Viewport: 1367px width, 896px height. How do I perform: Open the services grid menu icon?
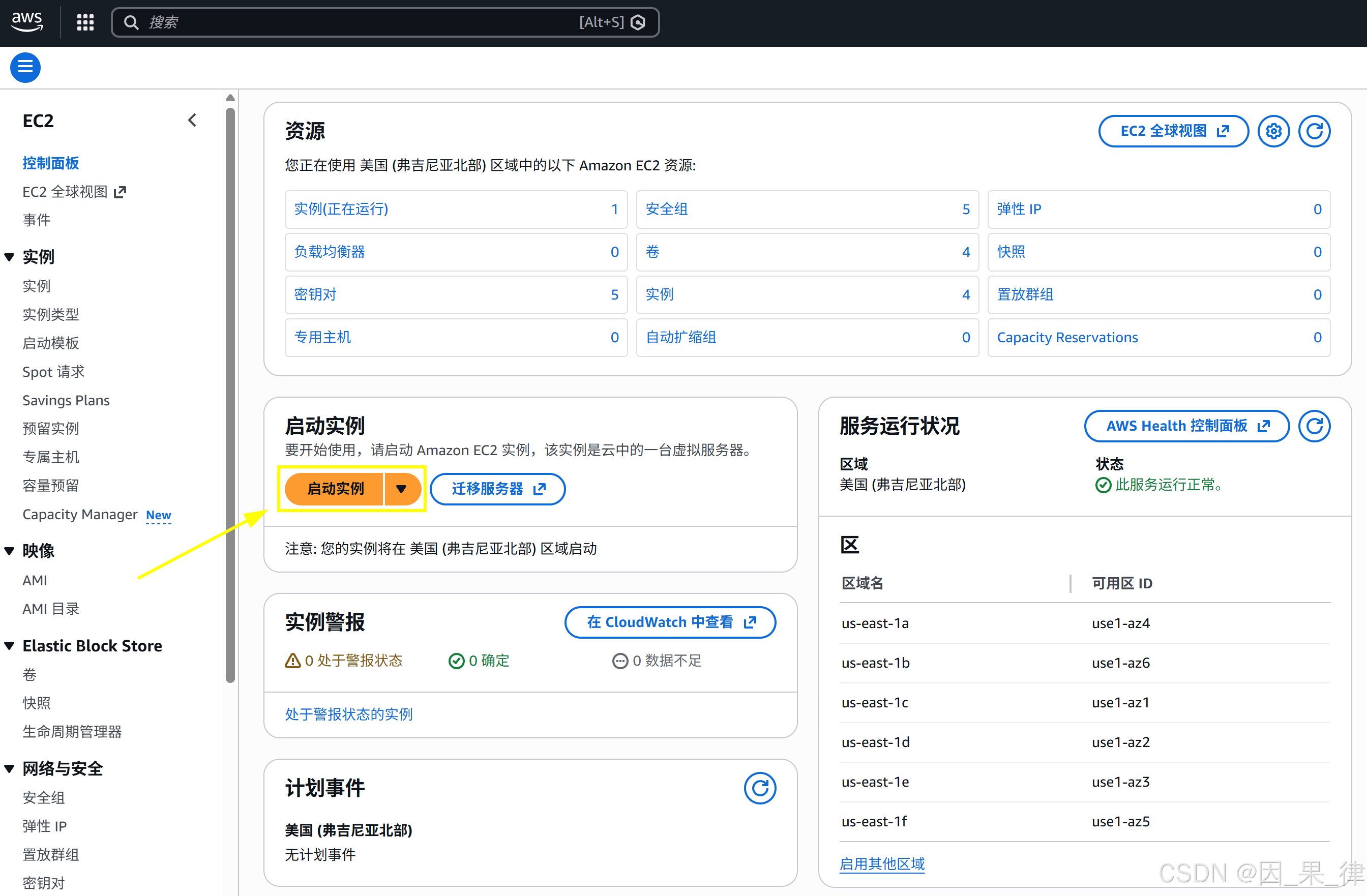pos(85,22)
